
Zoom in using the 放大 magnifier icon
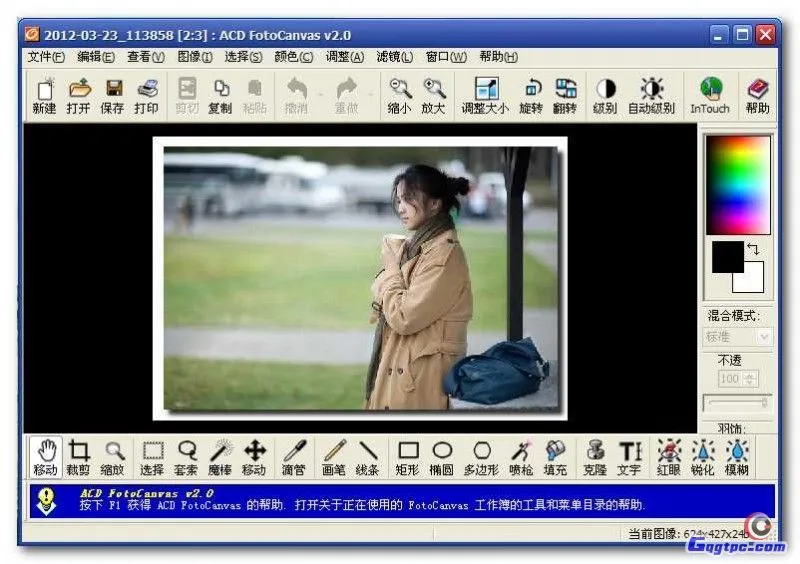click(x=434, y=95)
